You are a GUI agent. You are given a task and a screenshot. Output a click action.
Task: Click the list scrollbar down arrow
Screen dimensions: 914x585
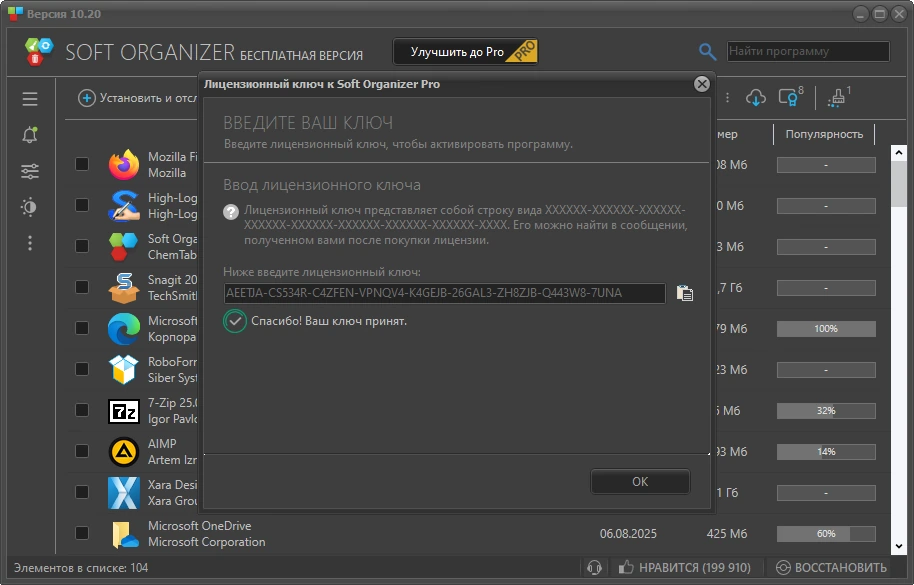[898, 546]
